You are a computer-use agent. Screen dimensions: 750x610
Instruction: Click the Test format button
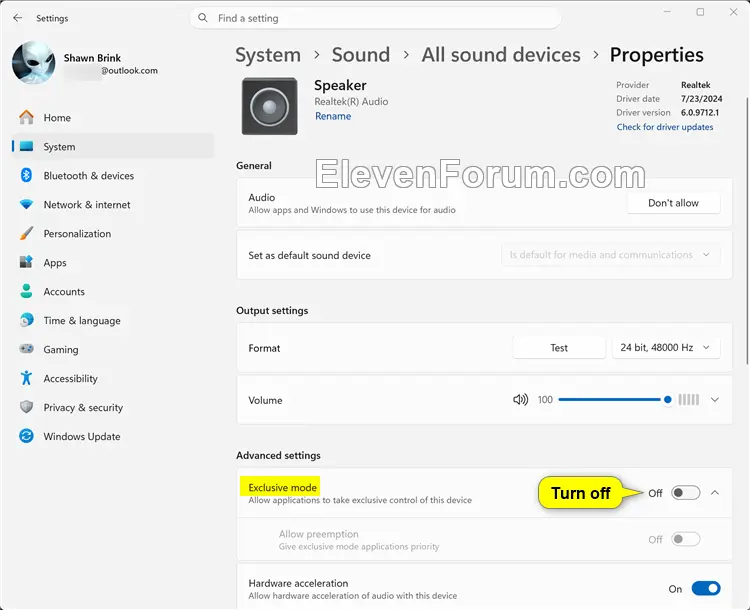pyautogui.click(x=559, y=348)
